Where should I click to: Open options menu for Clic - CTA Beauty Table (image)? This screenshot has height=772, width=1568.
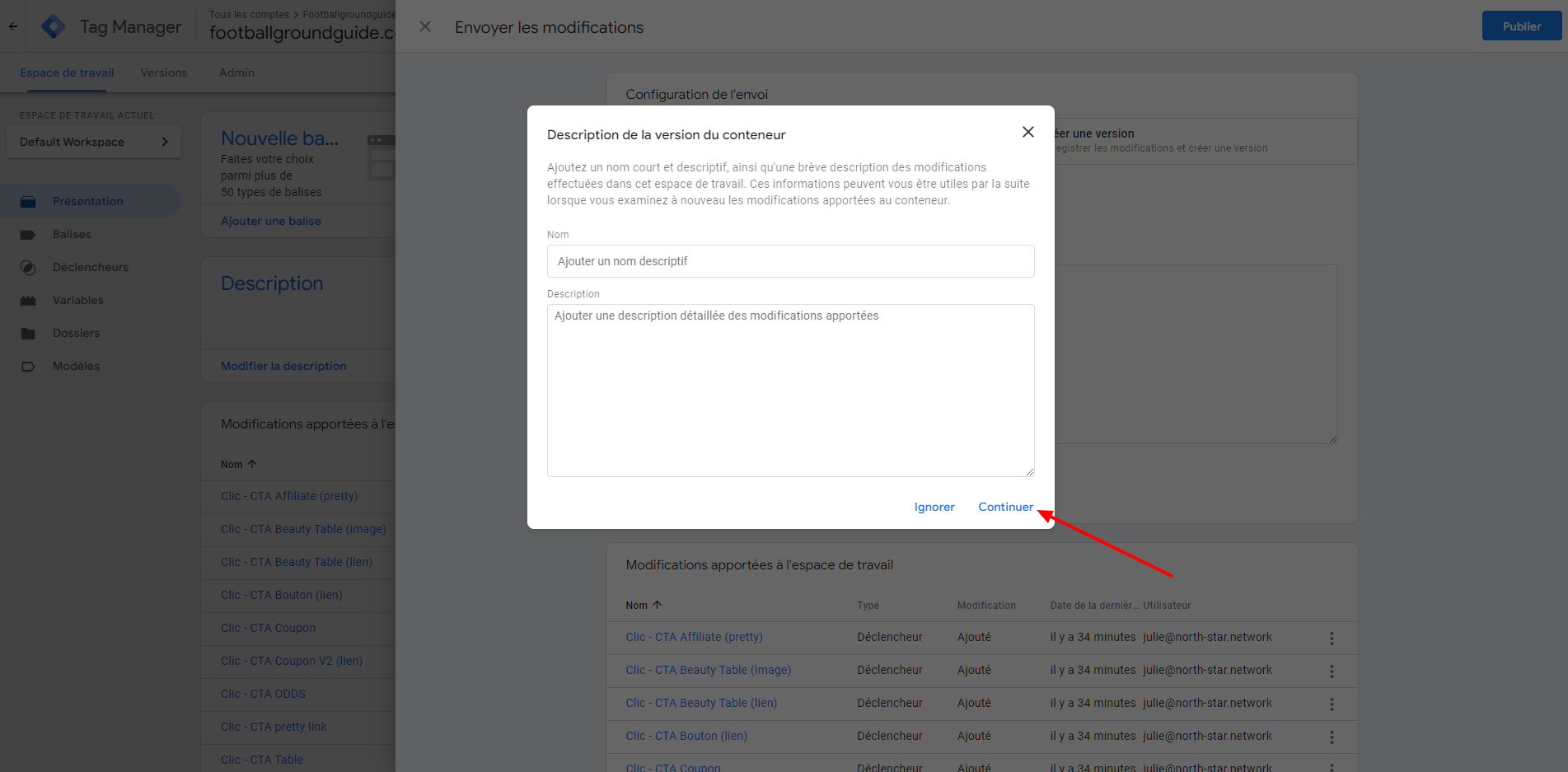[x=1331, y=671]
